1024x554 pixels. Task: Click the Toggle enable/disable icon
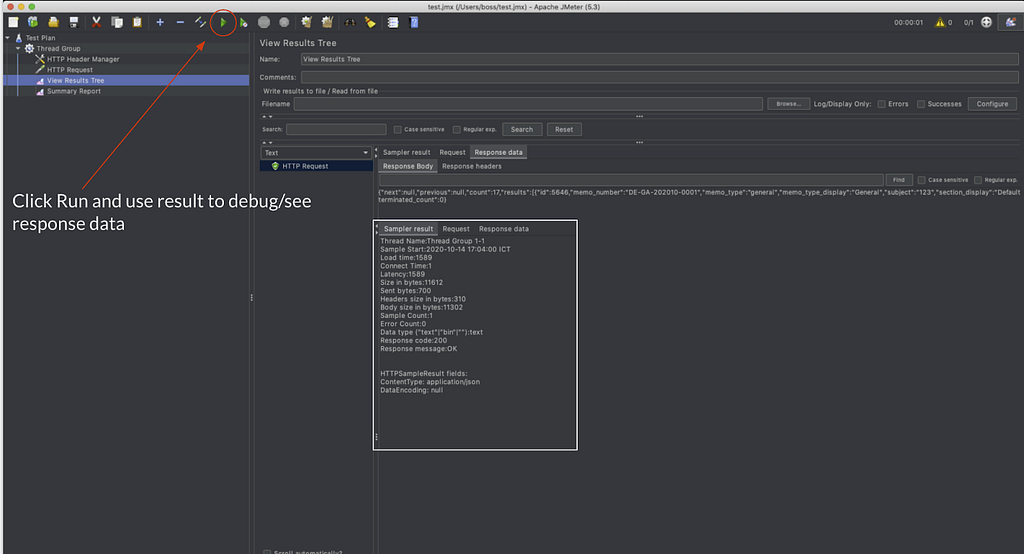point(200,22)
